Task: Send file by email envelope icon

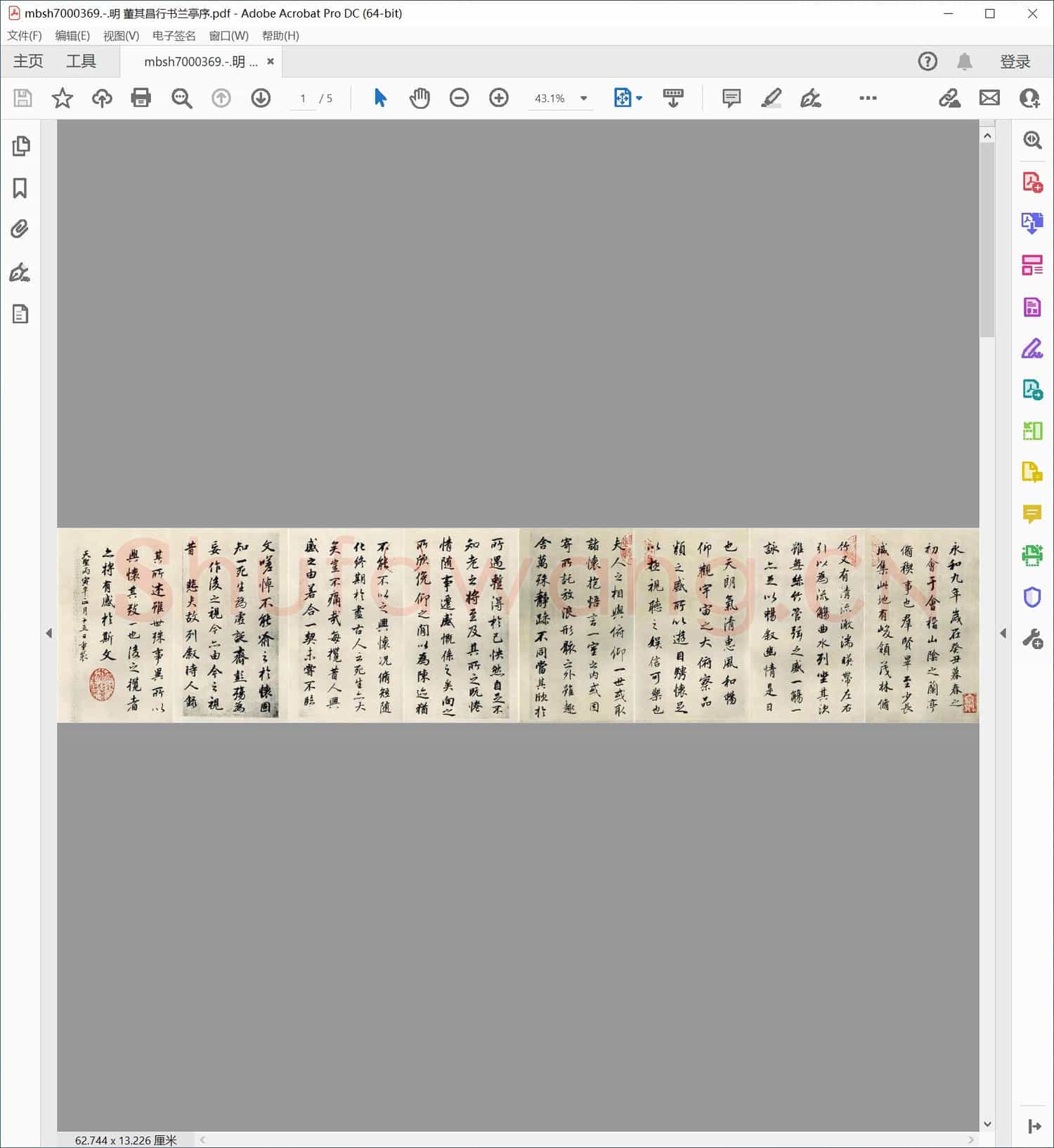Action: click(989, 98)
